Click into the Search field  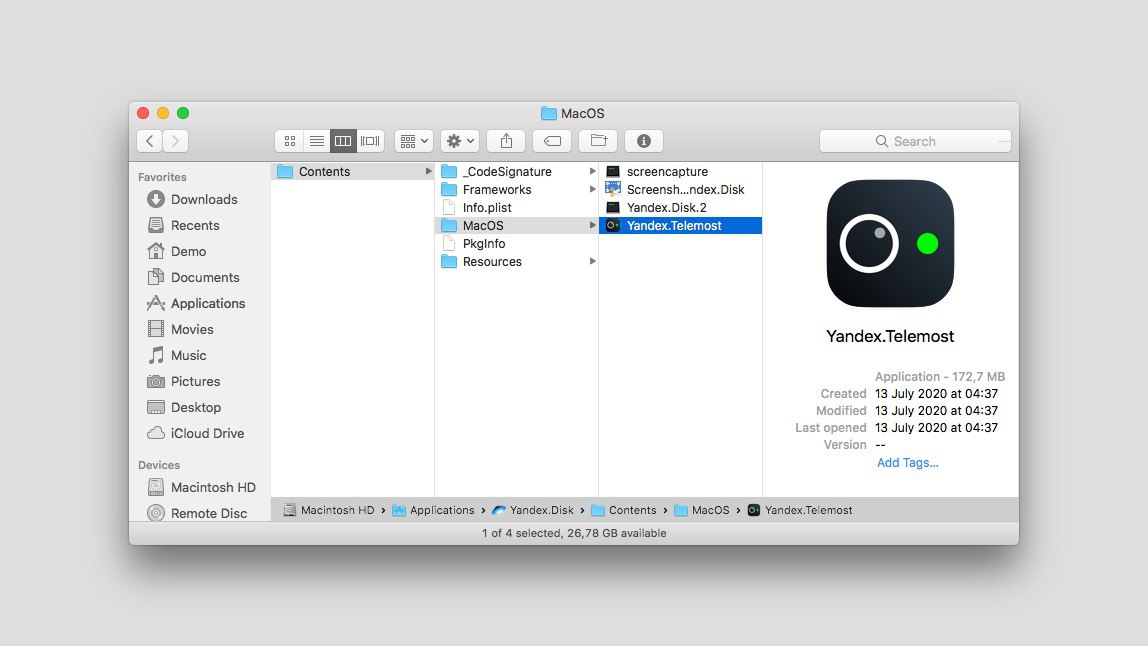pos(915,141)
